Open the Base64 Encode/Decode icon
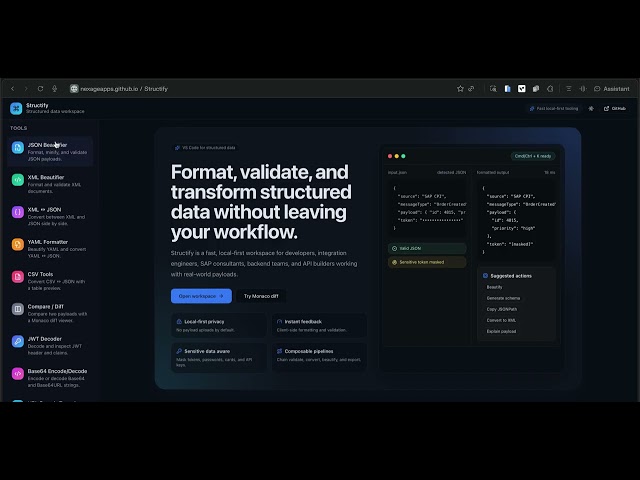This screenshot has width=640, height=480. (x=18, y=373)
